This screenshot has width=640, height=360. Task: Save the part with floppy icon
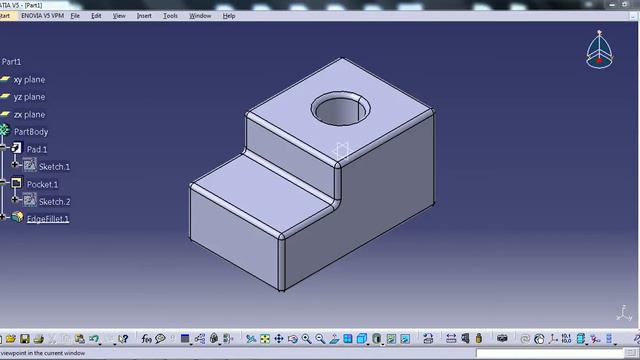pyautogui.click(x=25, y=338)
